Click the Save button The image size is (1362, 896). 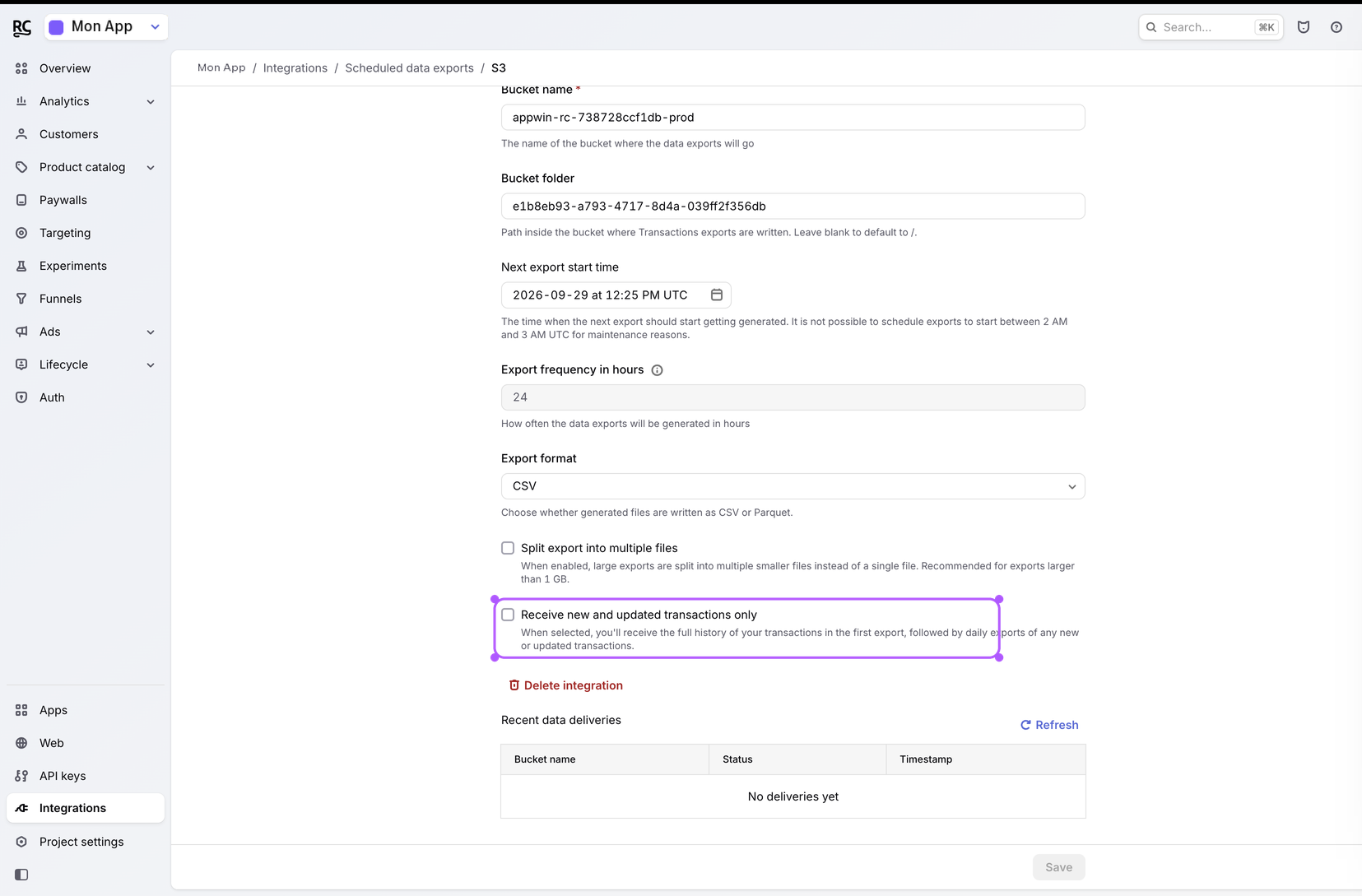point(1058,867)
